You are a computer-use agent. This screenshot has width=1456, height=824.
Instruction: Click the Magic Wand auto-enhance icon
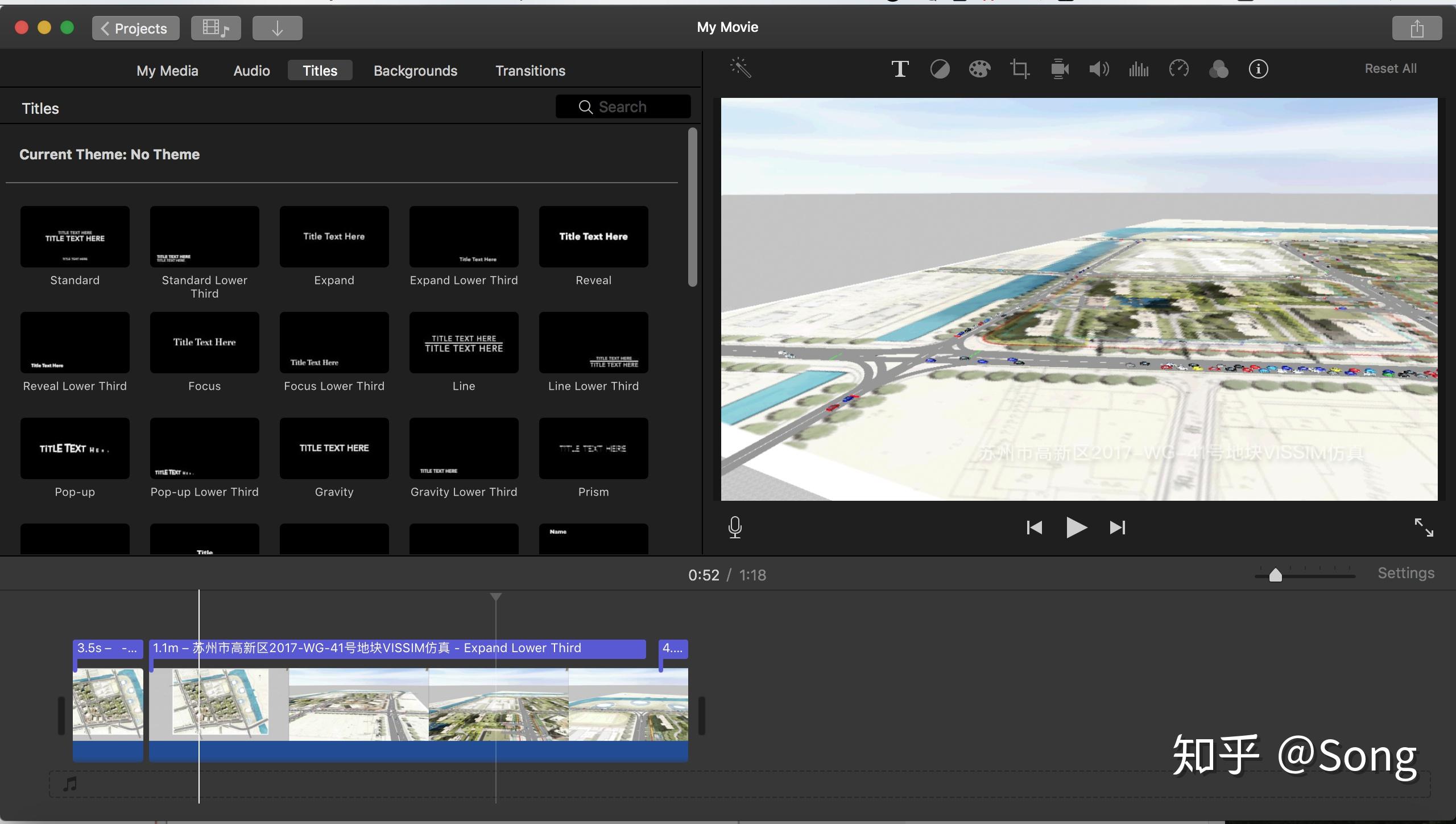pyautogui.click(x=741, y=68)
